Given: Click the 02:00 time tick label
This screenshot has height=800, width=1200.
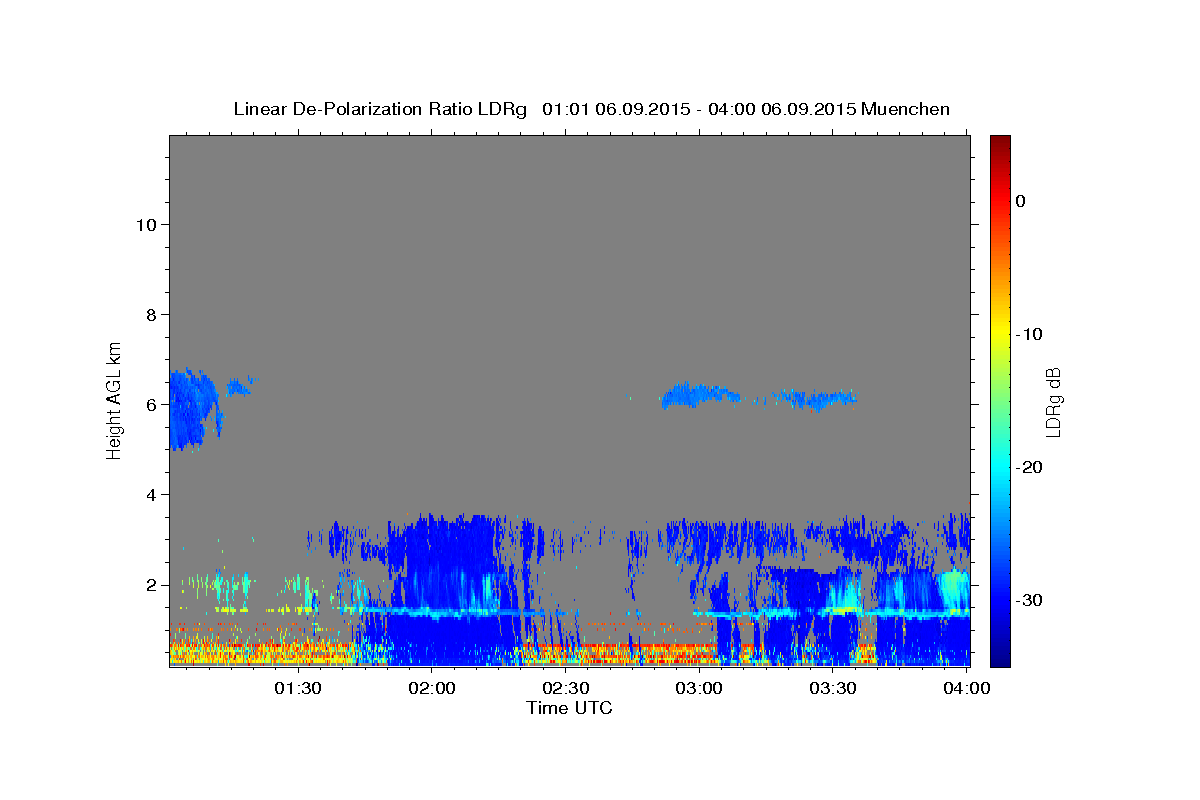Looking at the screenshot, I should tap(432, 688).
